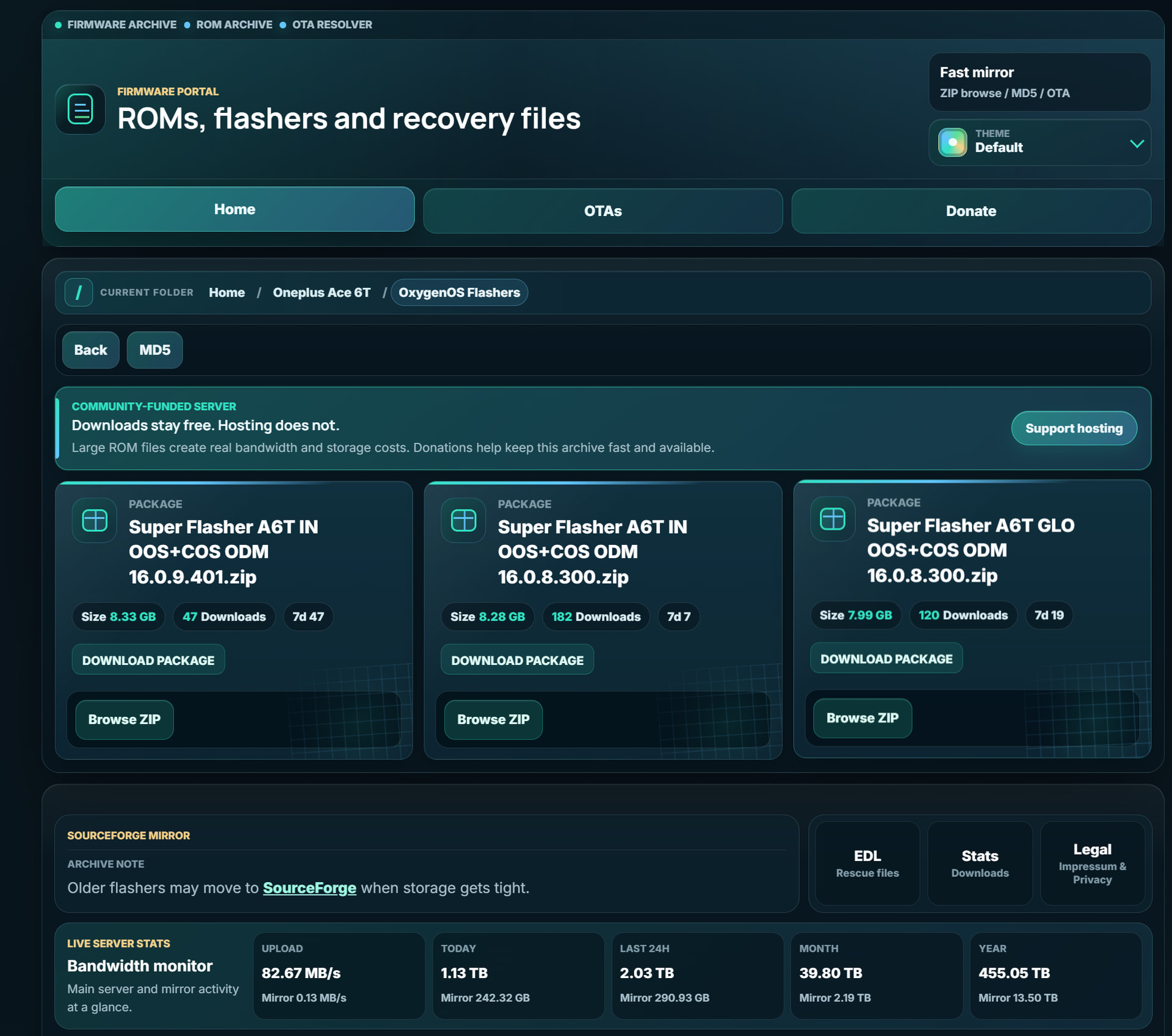Click the 7d 47 badge
The height and width of the screenshot is (1036, 1172).
[308, 617]
